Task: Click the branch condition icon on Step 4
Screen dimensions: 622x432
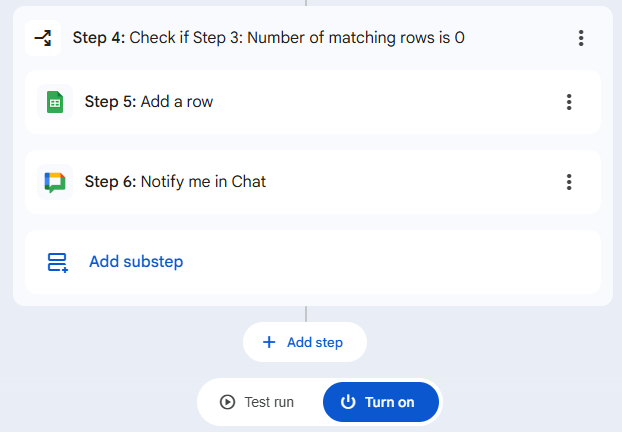Action: pos(43,38)
